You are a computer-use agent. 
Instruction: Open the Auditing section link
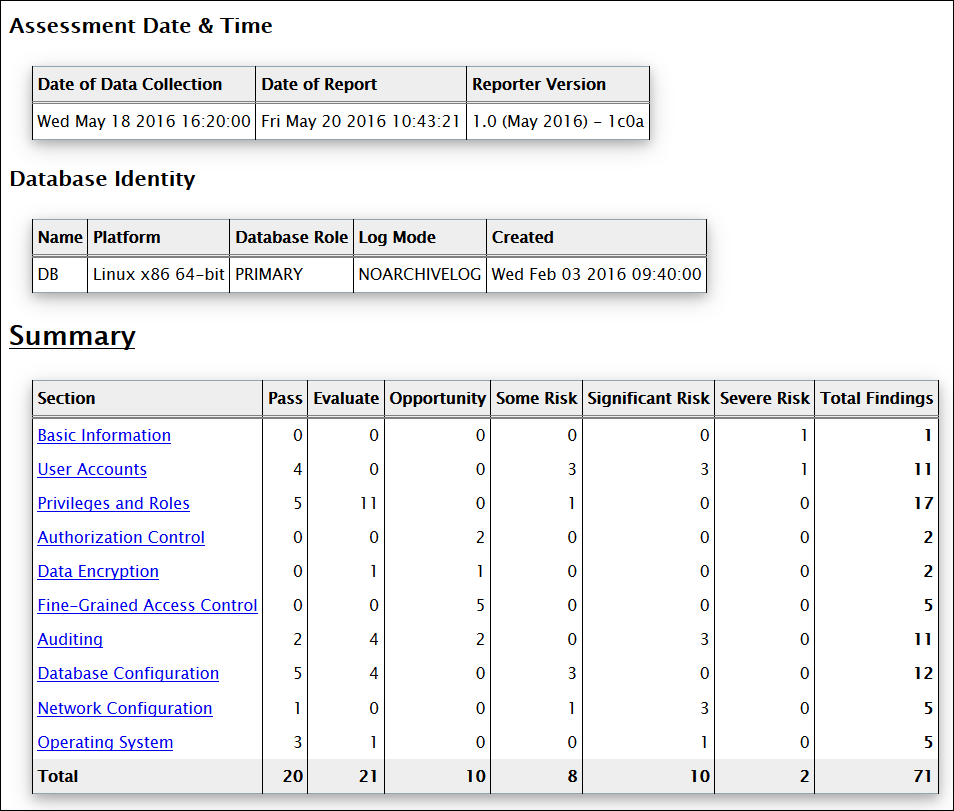pos(69,639)
